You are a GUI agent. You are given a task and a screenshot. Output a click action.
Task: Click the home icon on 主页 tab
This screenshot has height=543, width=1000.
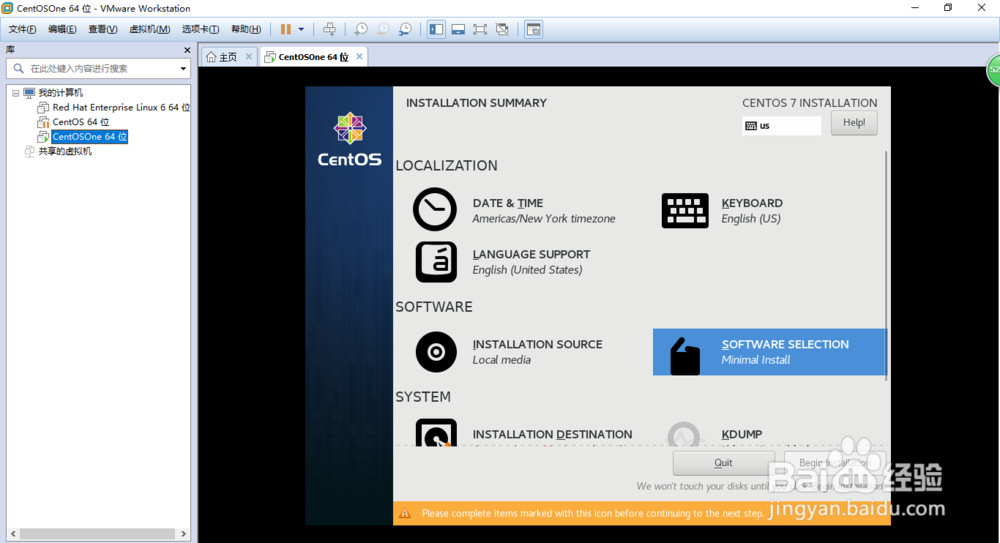coord(211,57)
